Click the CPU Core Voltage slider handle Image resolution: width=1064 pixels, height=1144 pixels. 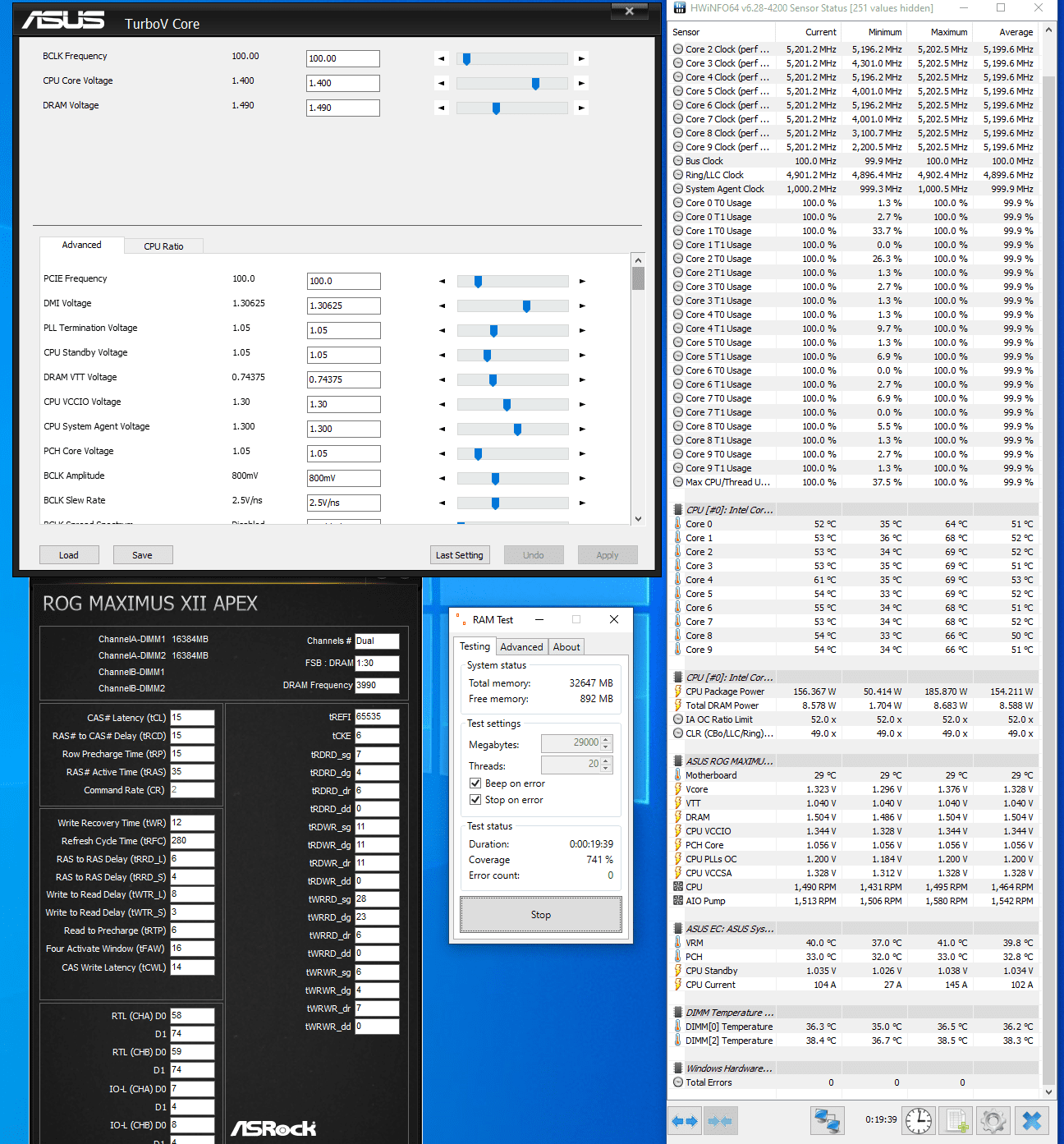535,84
